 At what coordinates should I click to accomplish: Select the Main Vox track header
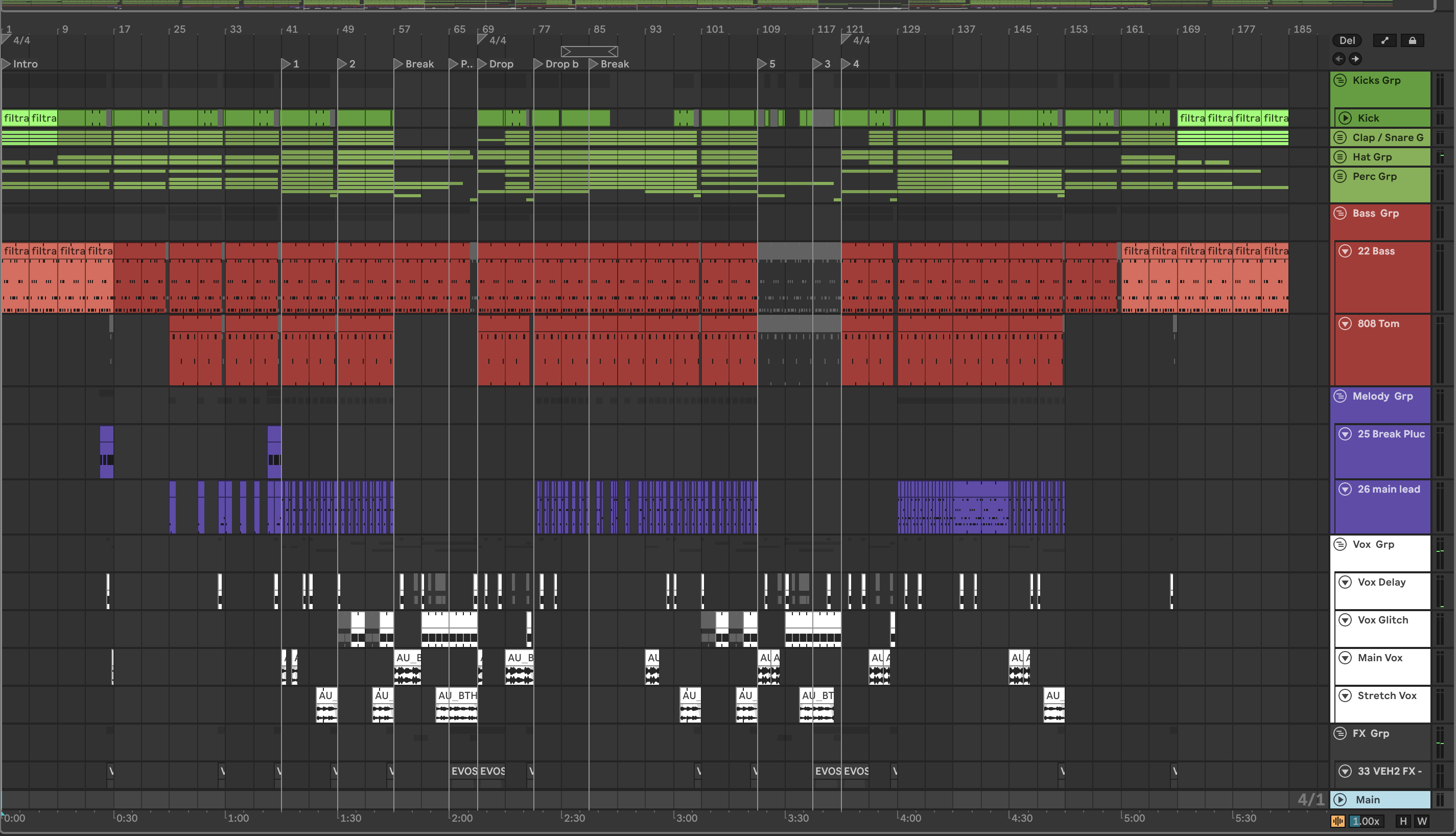pyautogui.click(x=1380, y=658)
